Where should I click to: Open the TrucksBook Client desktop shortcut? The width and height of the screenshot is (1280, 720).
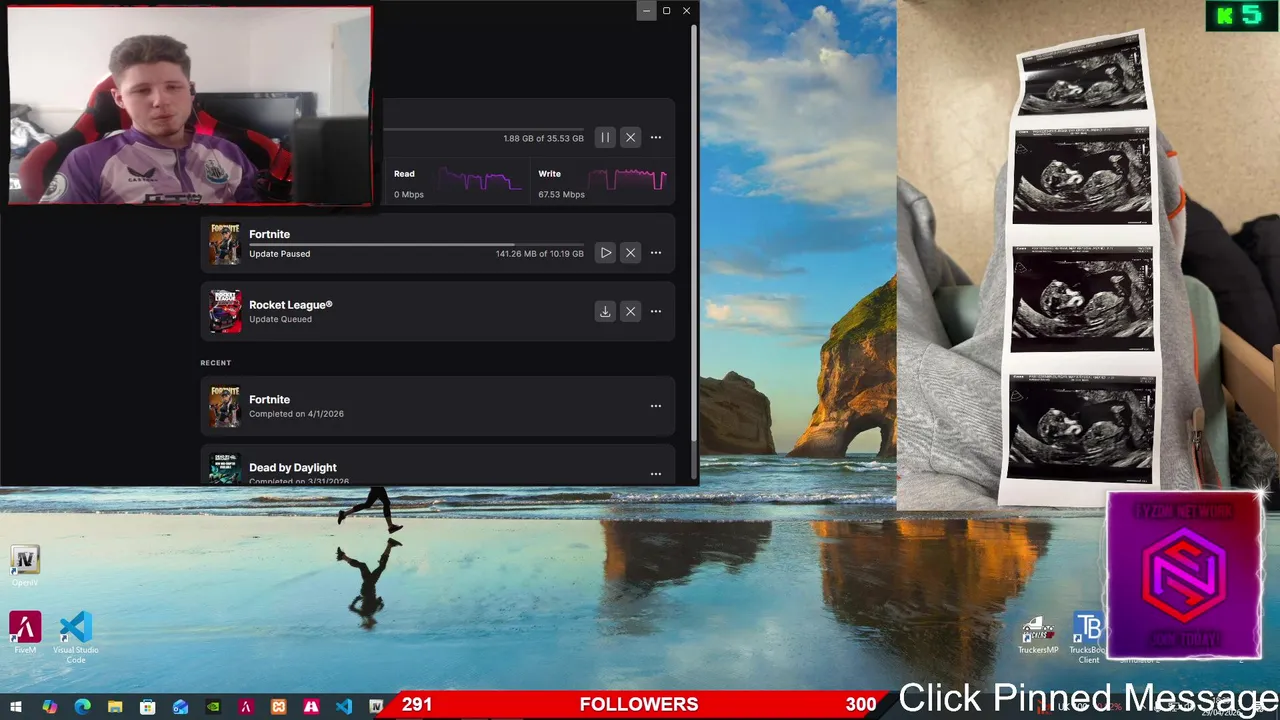pos(1089,639)
